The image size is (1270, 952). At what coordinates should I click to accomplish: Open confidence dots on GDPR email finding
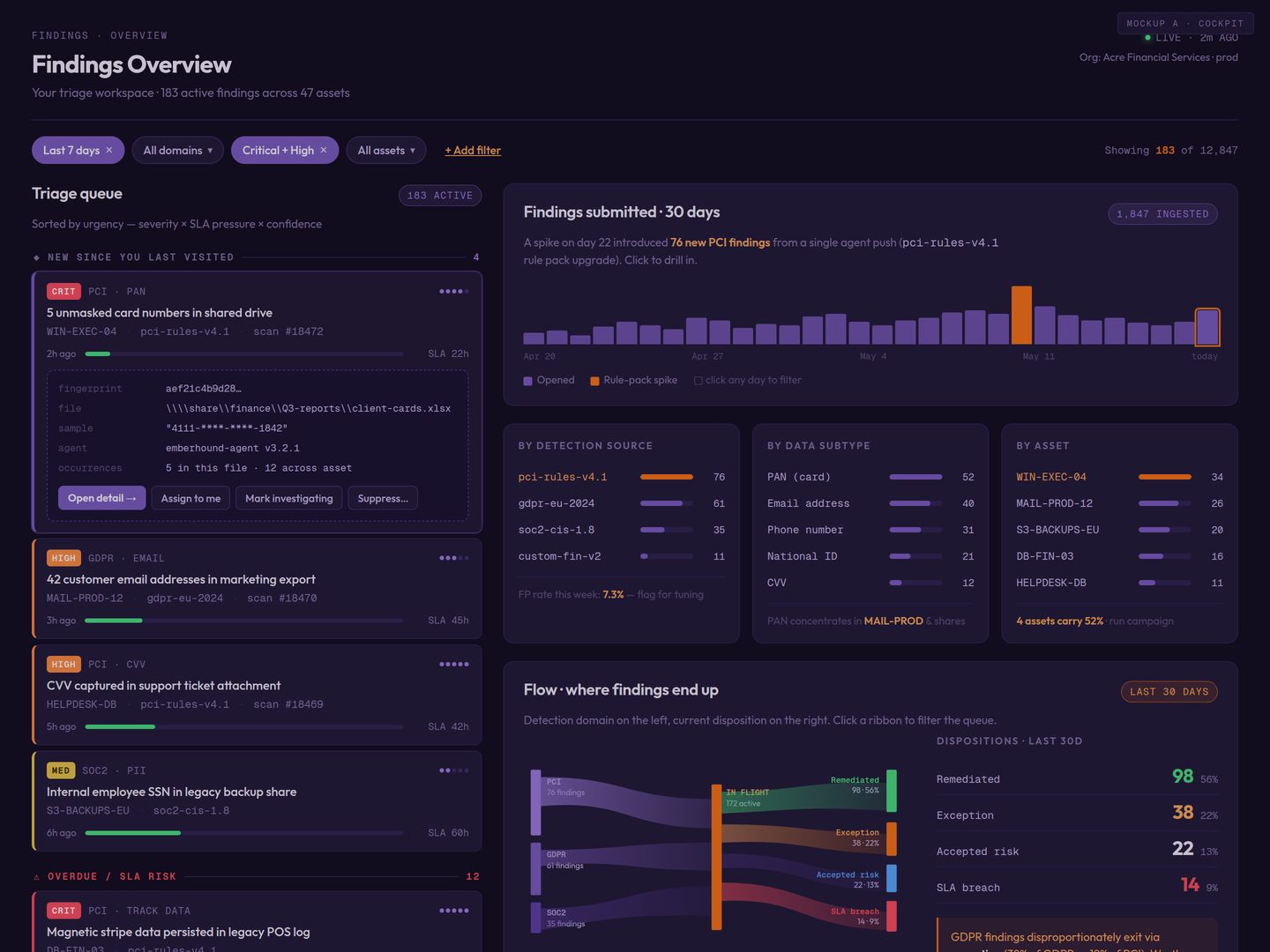pyautogui.click(x=454, y=558)
